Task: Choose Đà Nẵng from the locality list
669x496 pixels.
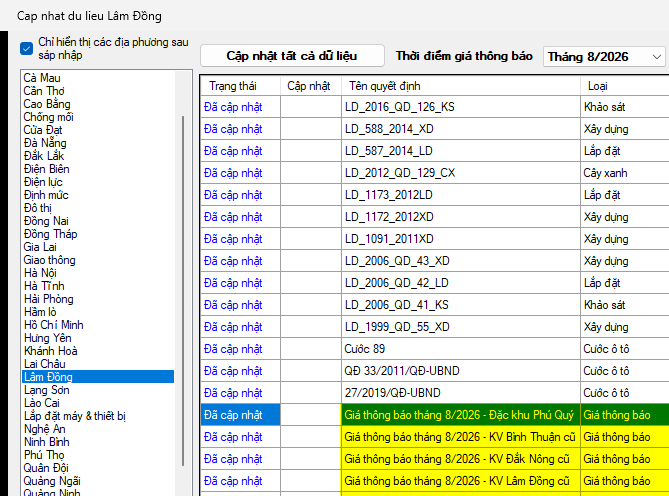Action: [x=45, y=143]
